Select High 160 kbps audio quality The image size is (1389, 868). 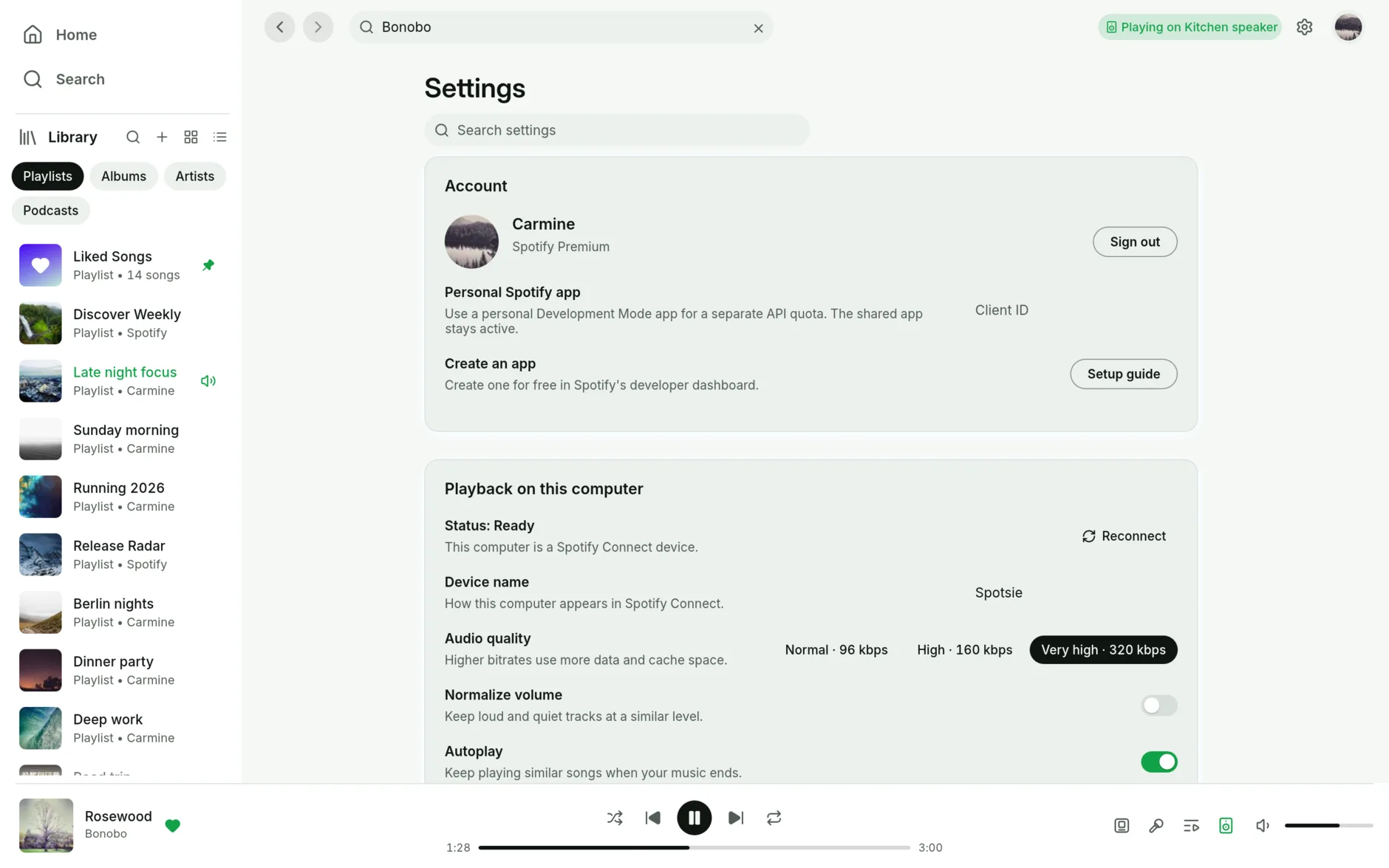pos(964,650)
